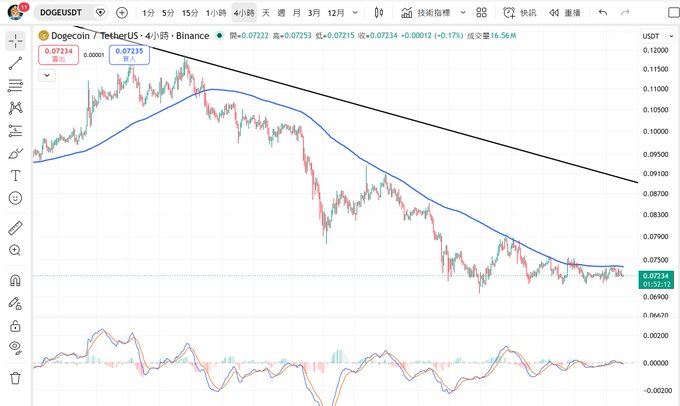Switch to the 月 monthly interval

pos(297,13)
